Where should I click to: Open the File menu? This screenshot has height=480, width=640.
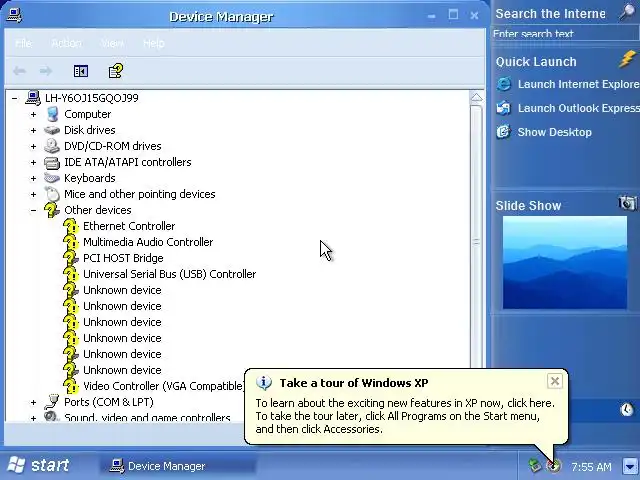click(x=23, y=43)
